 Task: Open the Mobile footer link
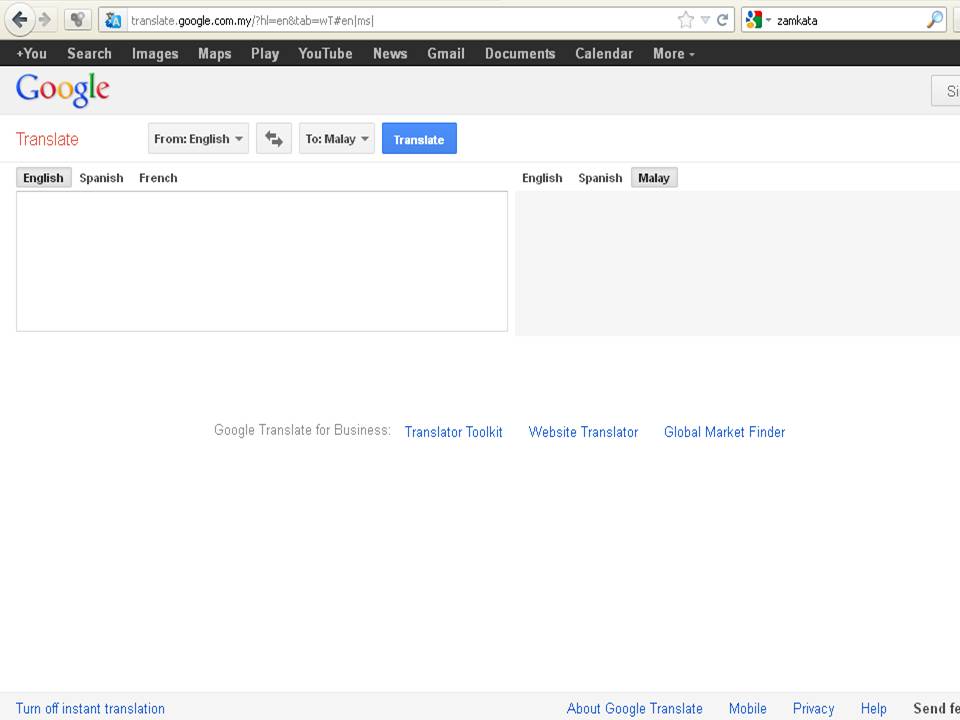pos(748,708)
